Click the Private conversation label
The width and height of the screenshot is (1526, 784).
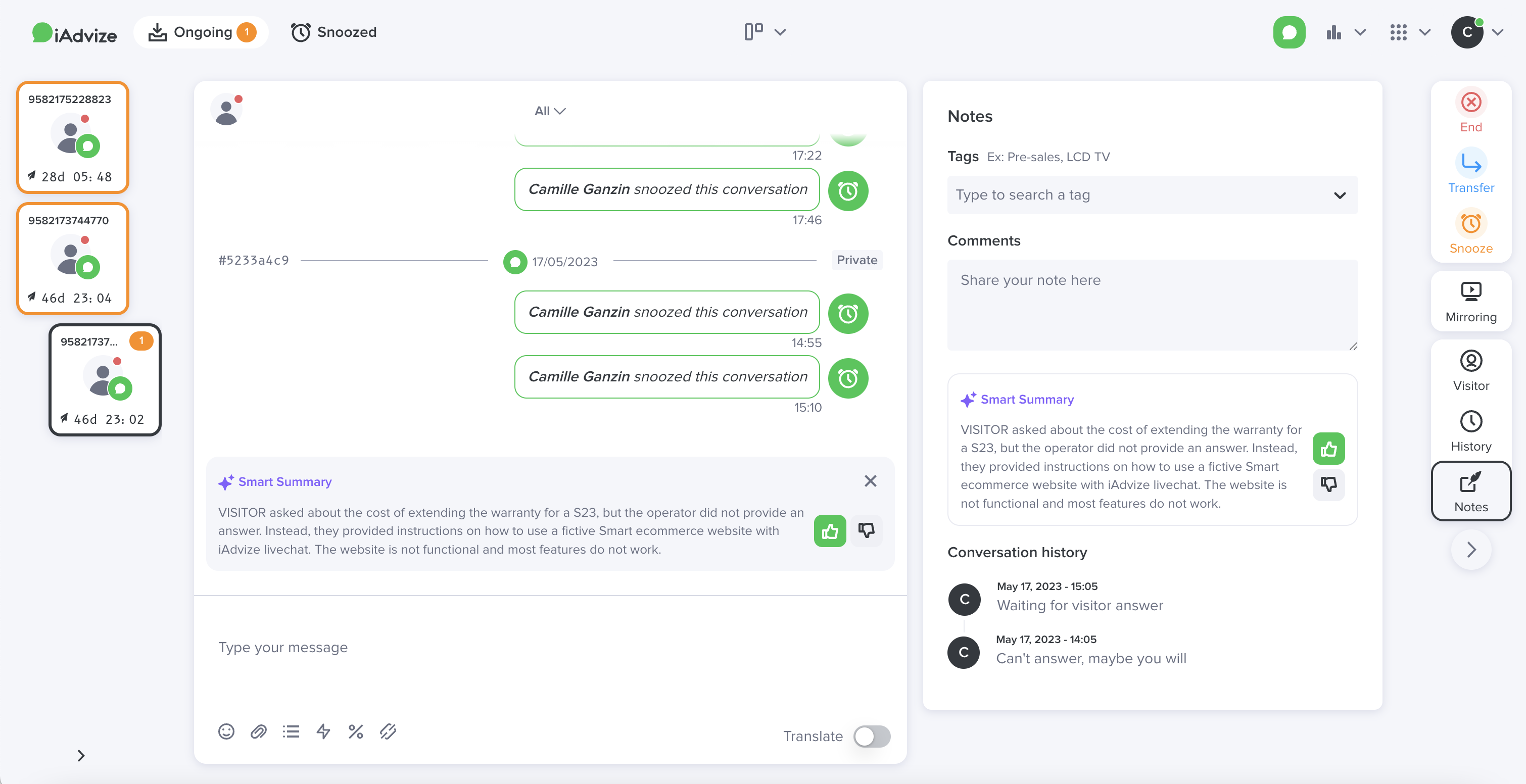856,260
